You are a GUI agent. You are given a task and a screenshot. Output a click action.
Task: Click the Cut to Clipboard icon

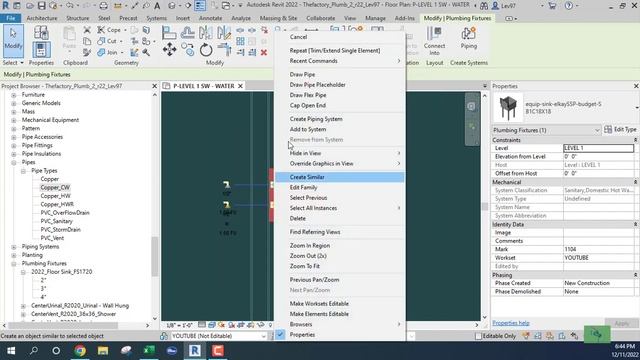pyautogui.click(x=87, y=30)
